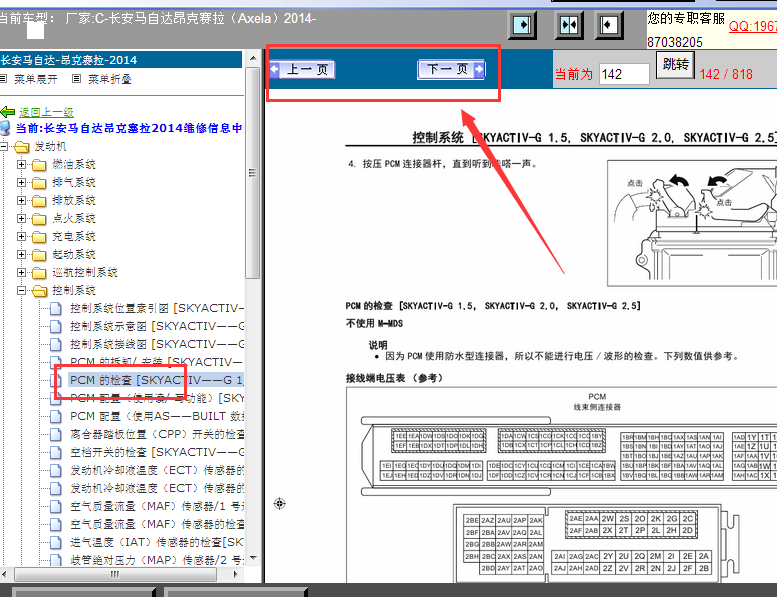777x597 pixels.
Task: Select the 起动系统 folder icon
Action: click(x=39, y=255)
